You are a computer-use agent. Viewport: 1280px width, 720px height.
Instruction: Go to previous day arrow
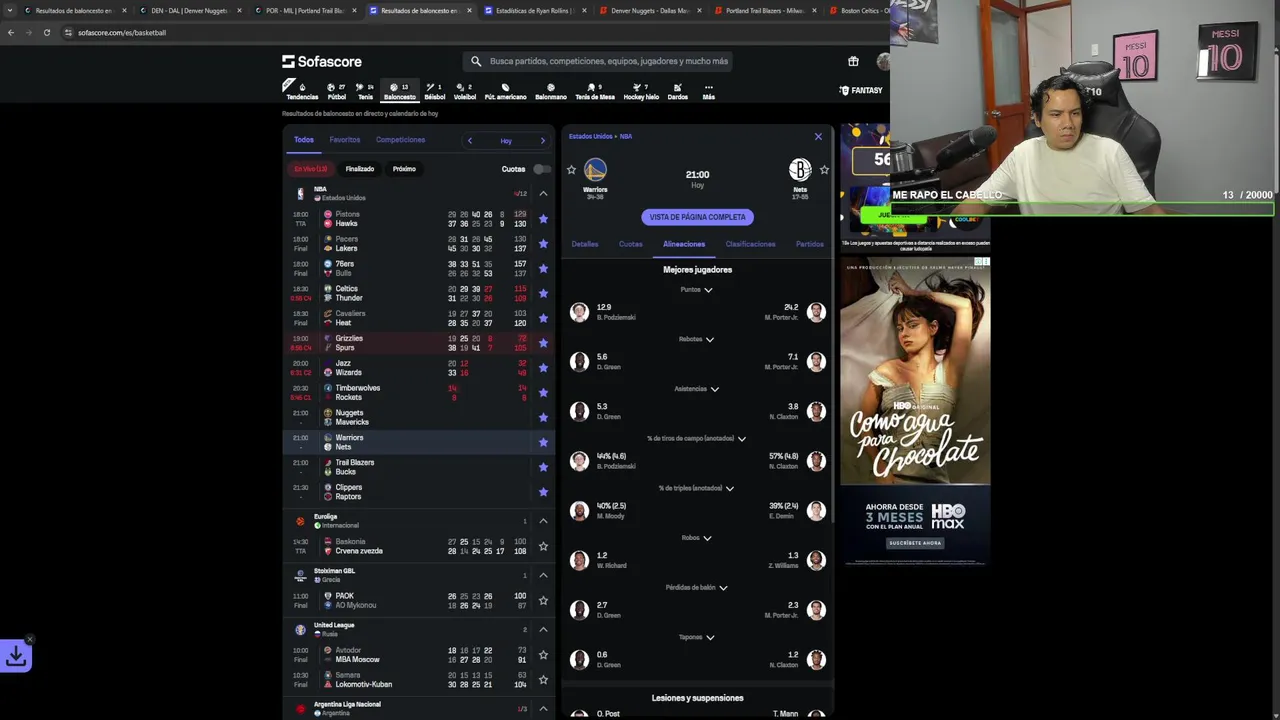(470, 141)
